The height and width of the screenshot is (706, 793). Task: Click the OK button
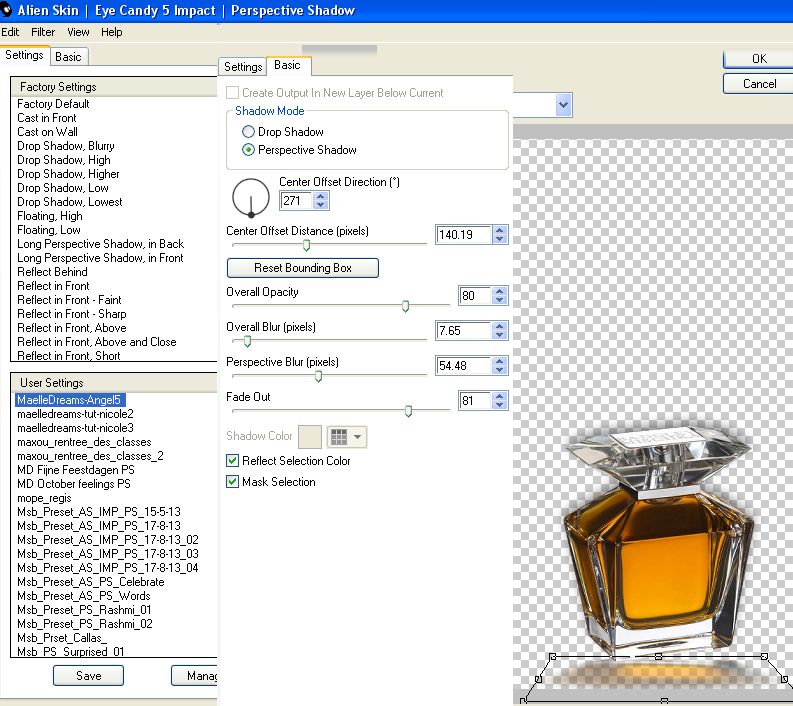[759, 59]
